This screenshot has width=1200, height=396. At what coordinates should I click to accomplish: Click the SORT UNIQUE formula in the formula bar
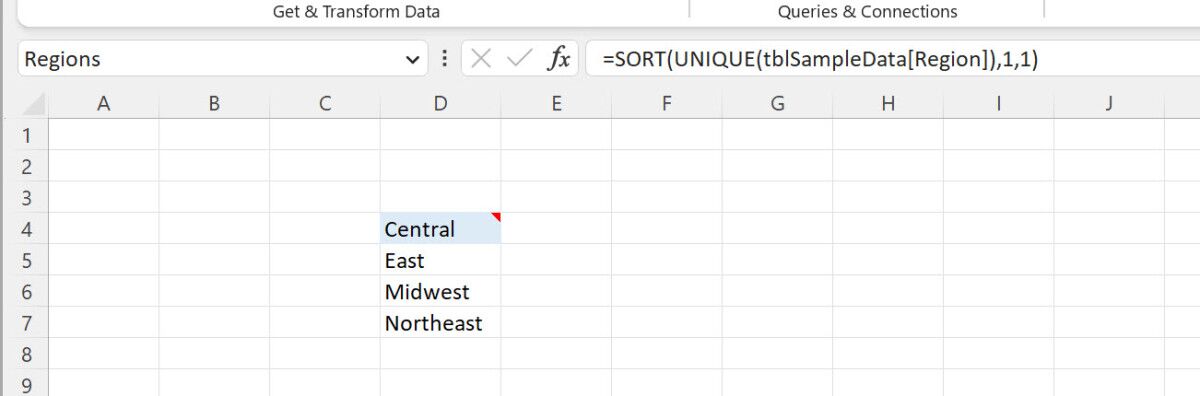pyautogui.click(x=820, y=60)
